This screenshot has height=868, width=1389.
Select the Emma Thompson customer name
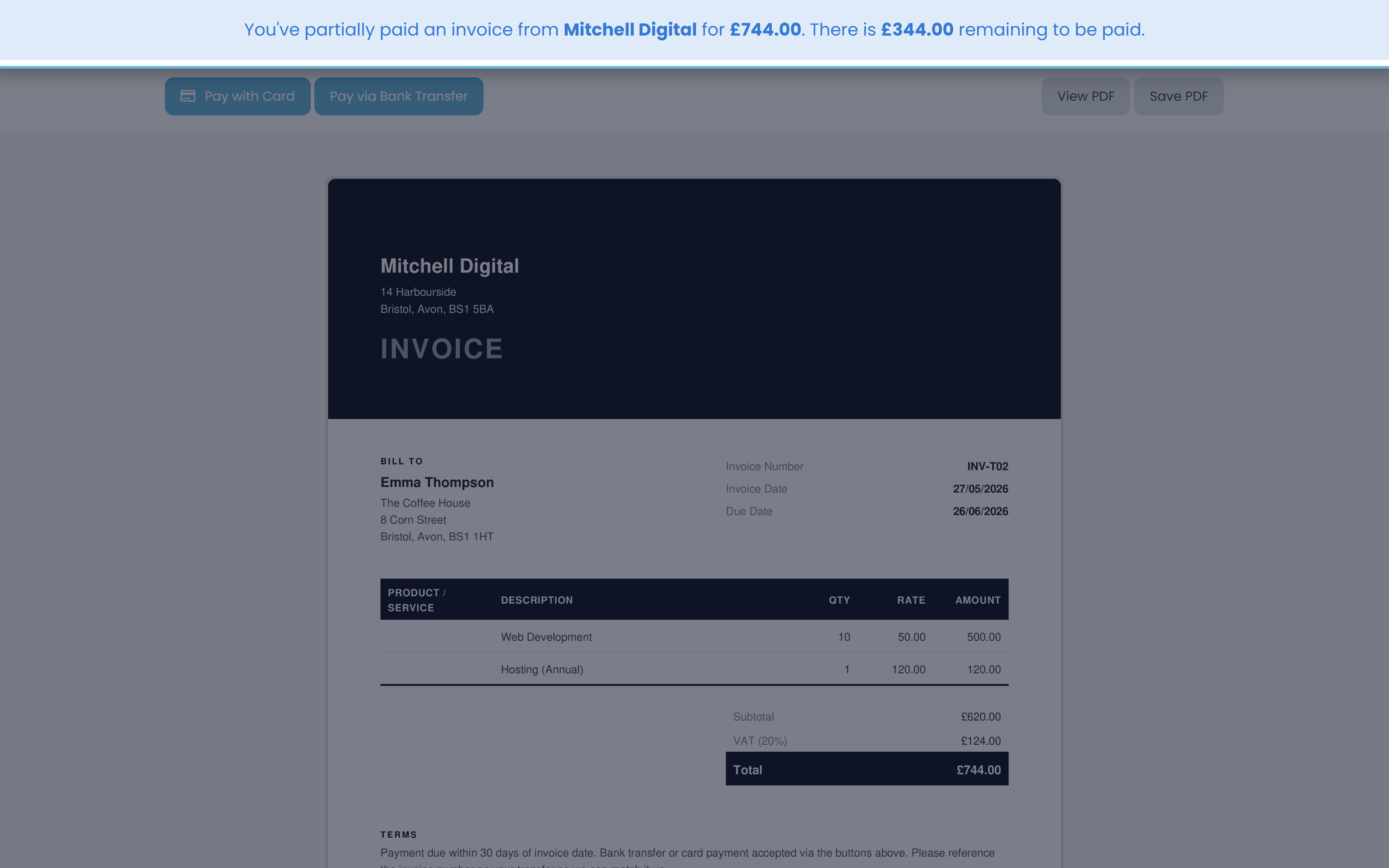pyautogui.click(x=437, y=482)
